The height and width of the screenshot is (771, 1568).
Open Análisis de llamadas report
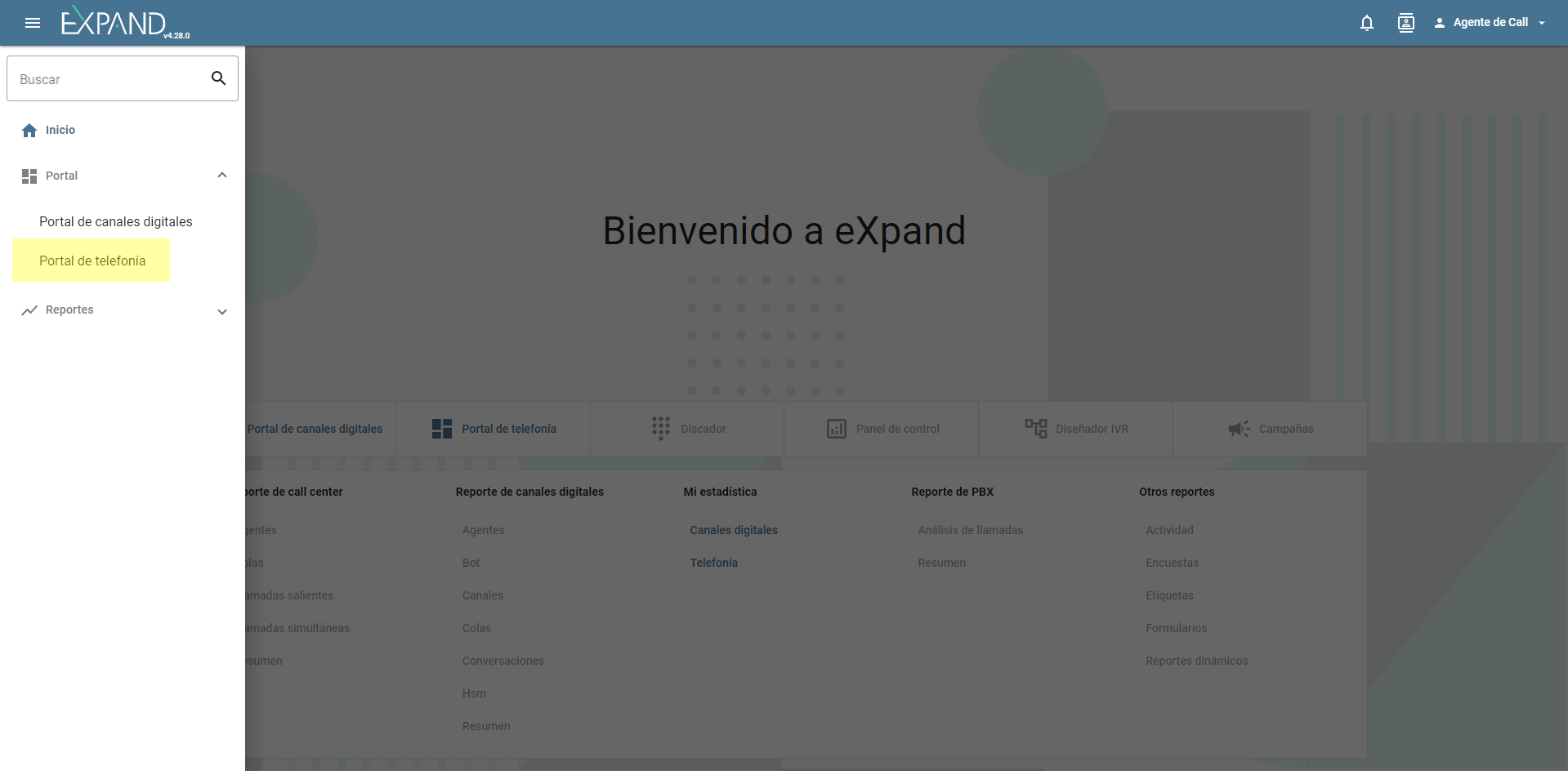971,530
